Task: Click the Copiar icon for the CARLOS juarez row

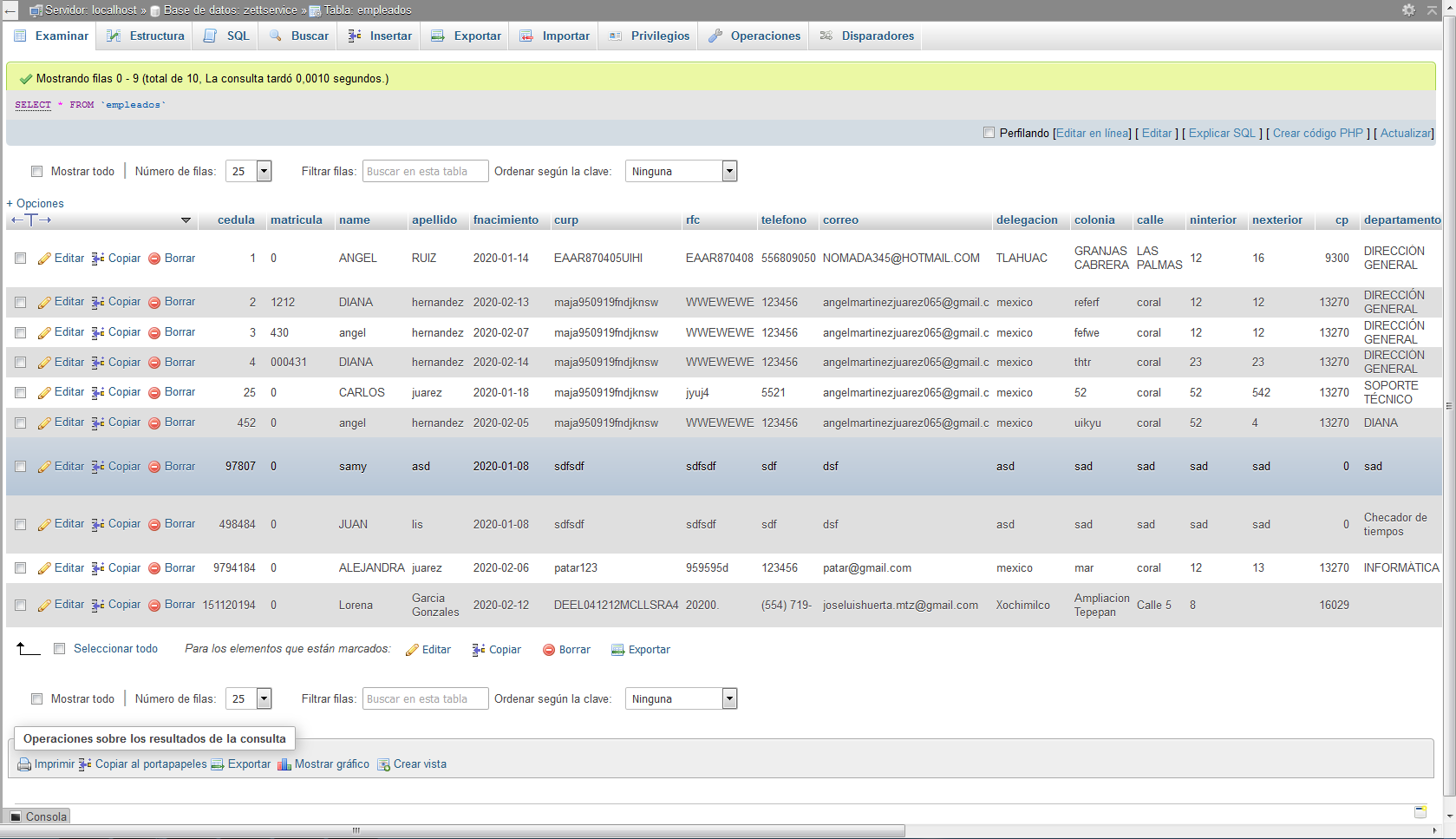Action: tap(98, 392)
